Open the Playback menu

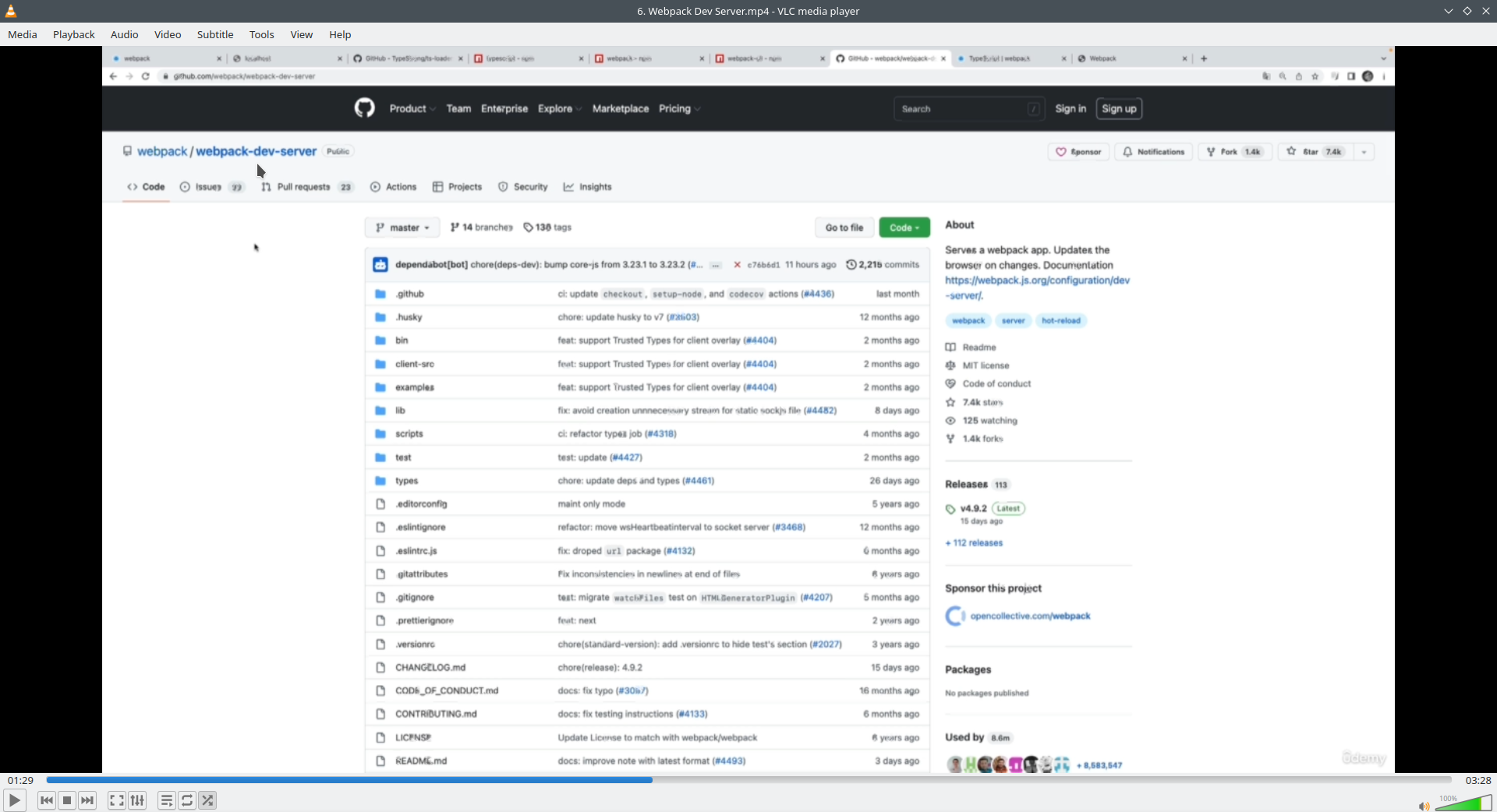74,34
